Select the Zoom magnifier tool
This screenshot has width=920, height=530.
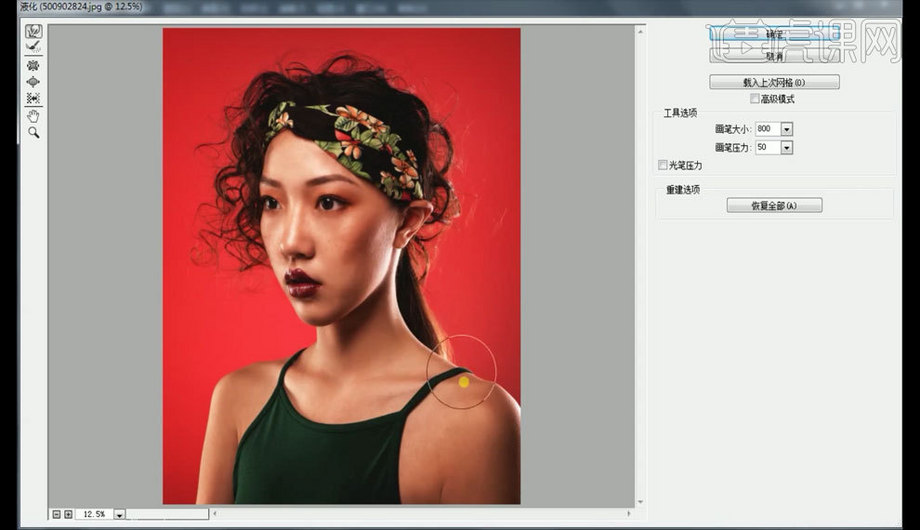(33, 133)
